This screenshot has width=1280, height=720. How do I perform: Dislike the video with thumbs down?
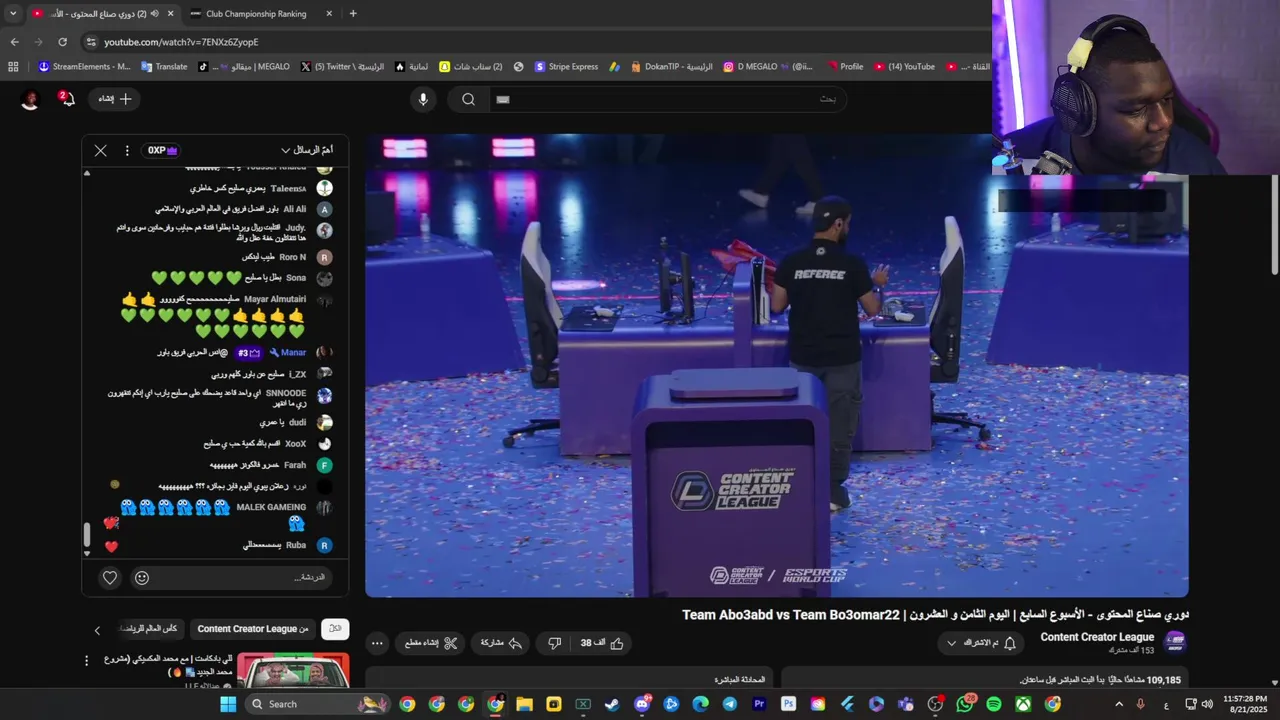click(555, 643)
